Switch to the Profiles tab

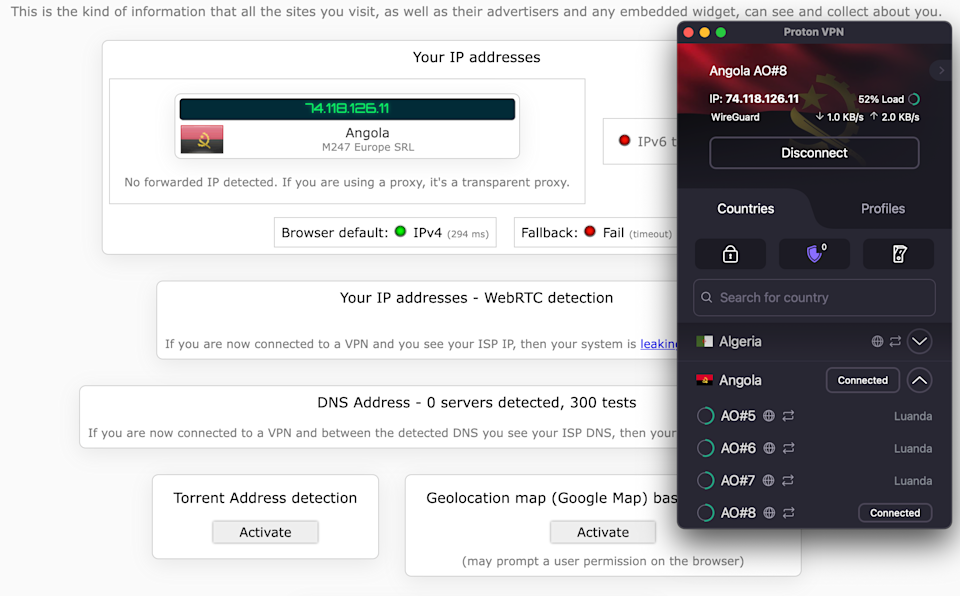click(x=882, y=208)
